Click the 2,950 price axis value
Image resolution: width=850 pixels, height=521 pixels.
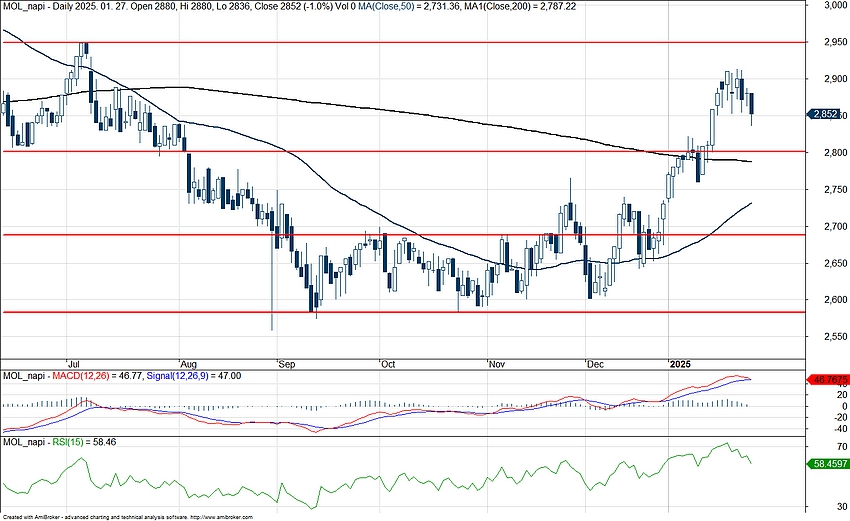(x=834, y=42)
